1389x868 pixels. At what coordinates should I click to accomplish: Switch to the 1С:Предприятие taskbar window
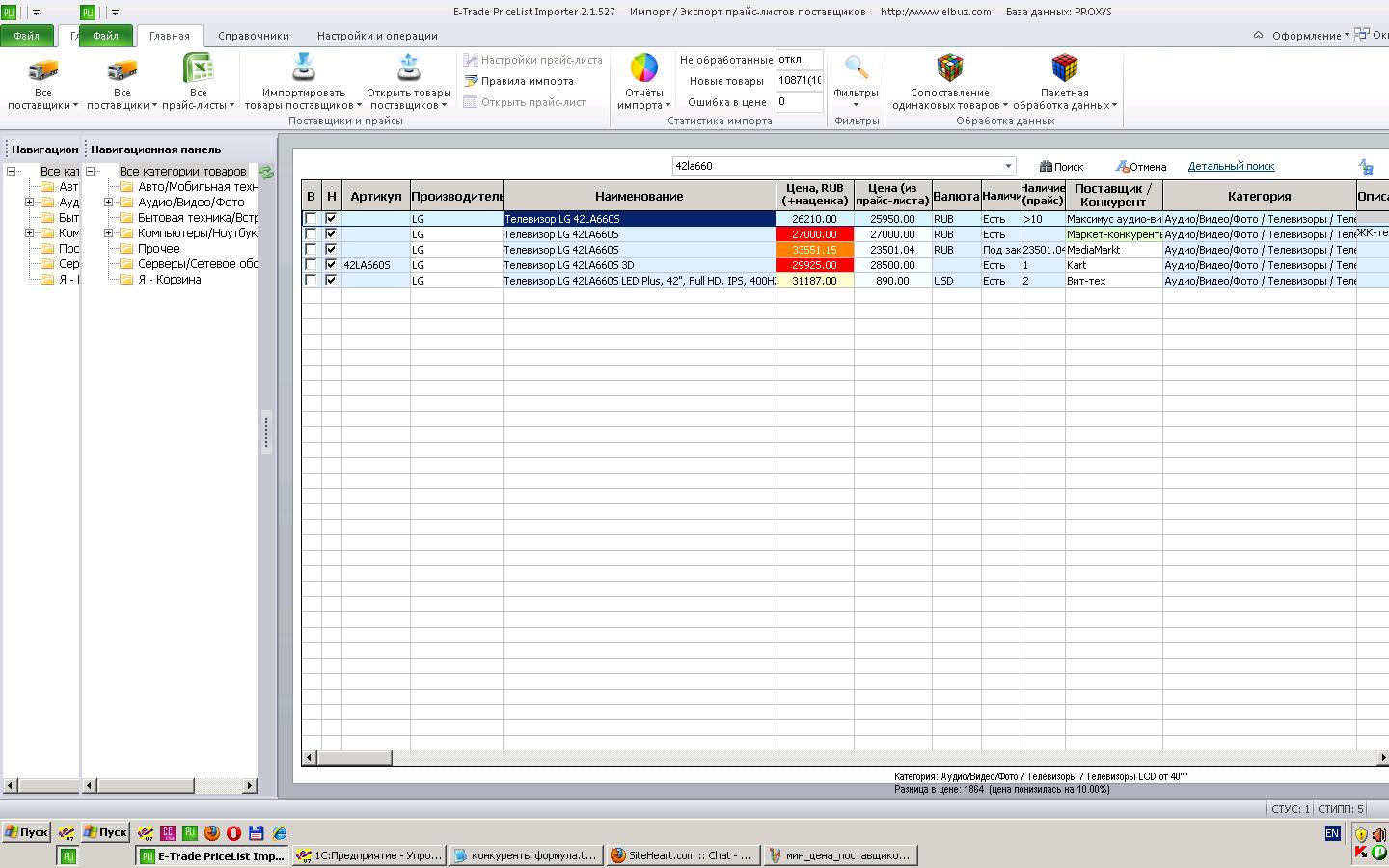[368, 855]
